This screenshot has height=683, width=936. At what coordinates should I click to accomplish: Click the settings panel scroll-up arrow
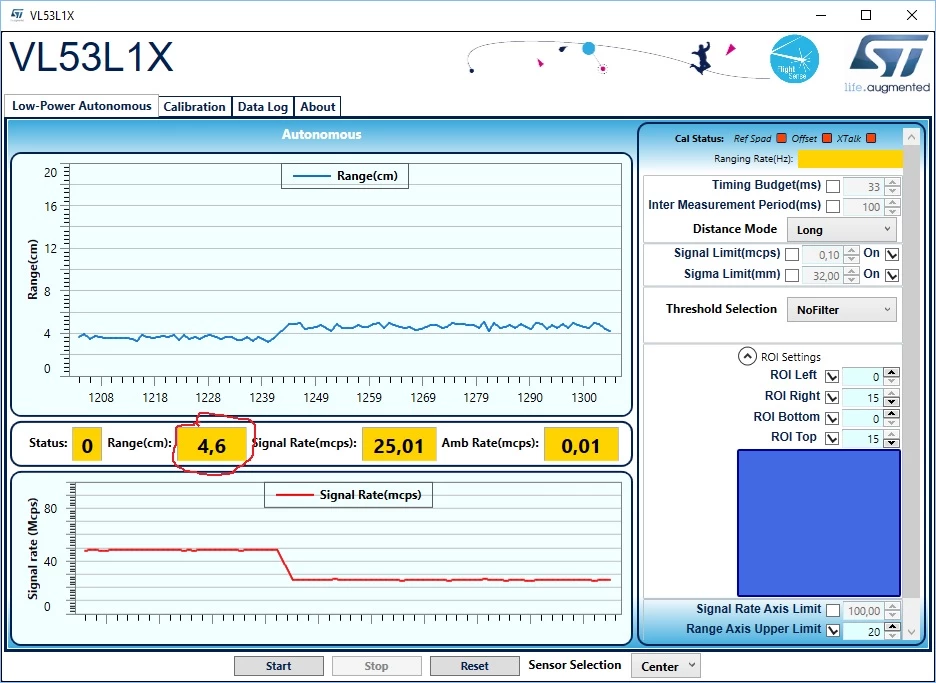(x=911, y=137)
